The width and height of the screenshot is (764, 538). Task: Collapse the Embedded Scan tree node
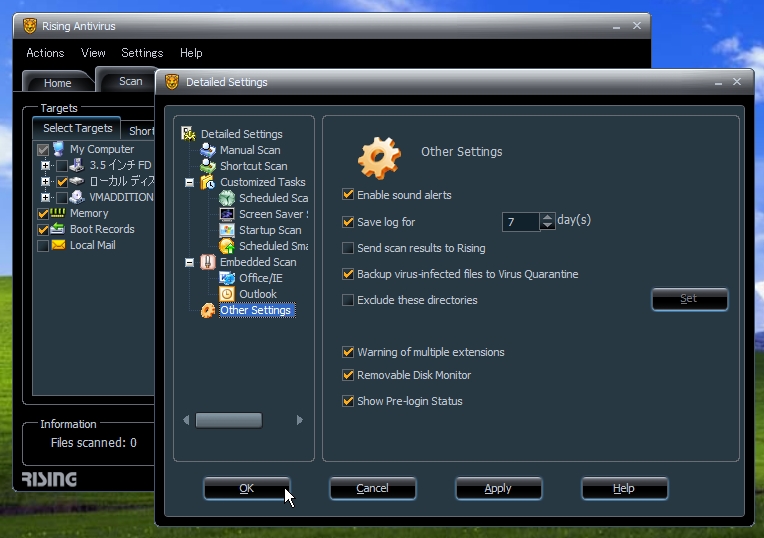(190, 262)
